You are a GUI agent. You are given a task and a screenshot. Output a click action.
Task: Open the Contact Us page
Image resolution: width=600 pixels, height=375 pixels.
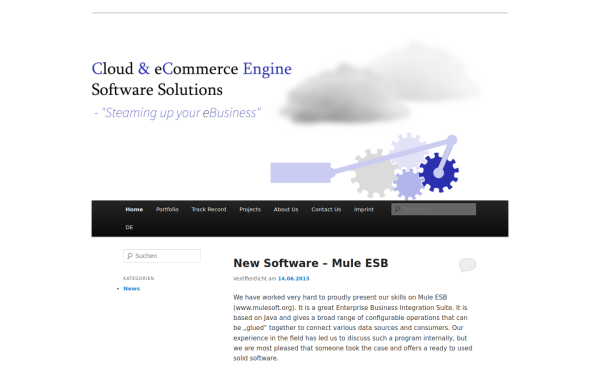326,209
